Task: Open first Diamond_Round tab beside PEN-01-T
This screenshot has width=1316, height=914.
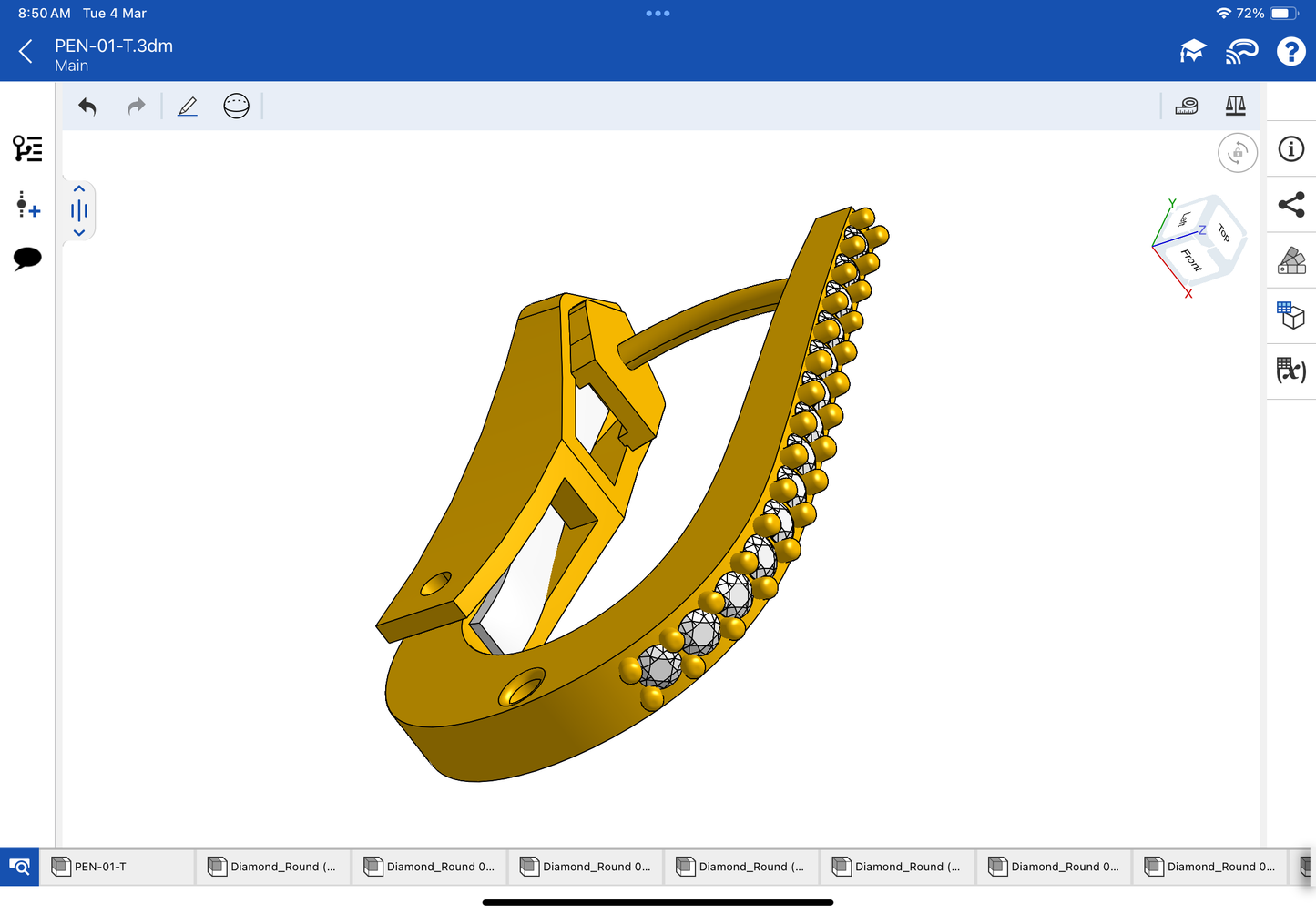Action: point(273,867)
